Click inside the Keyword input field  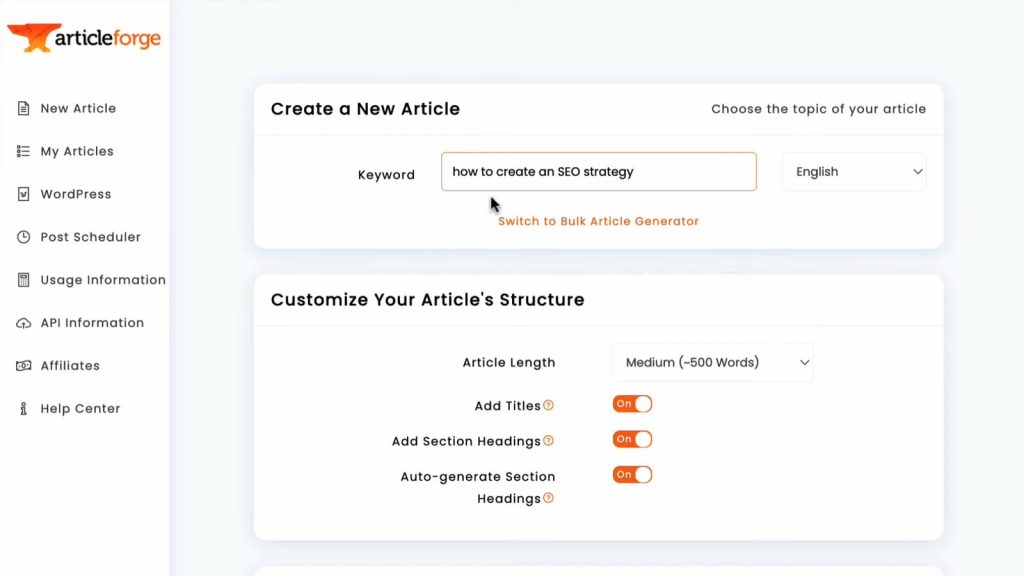click(x=598, y=171)
